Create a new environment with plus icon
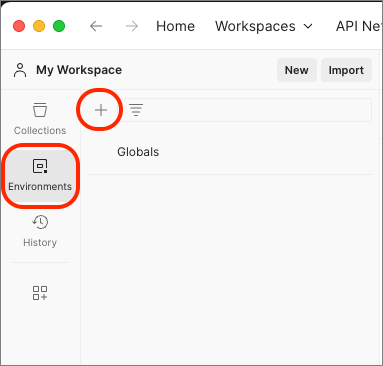This screenshot has height=366, width=383. (x=101, y=110)
